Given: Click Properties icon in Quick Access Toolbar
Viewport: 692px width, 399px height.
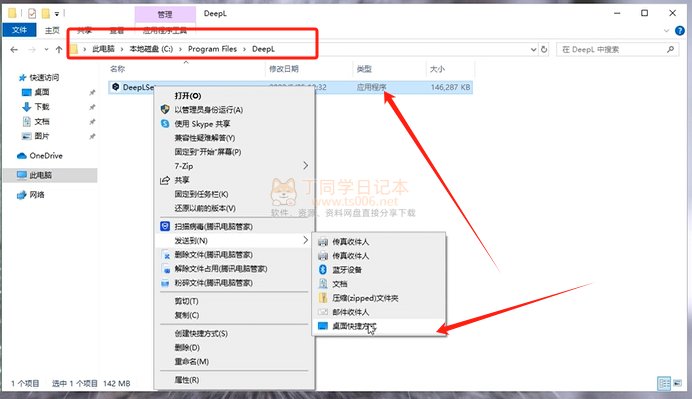Looking at the screenshot, I should pyautogui.click(x=32, y=14).
